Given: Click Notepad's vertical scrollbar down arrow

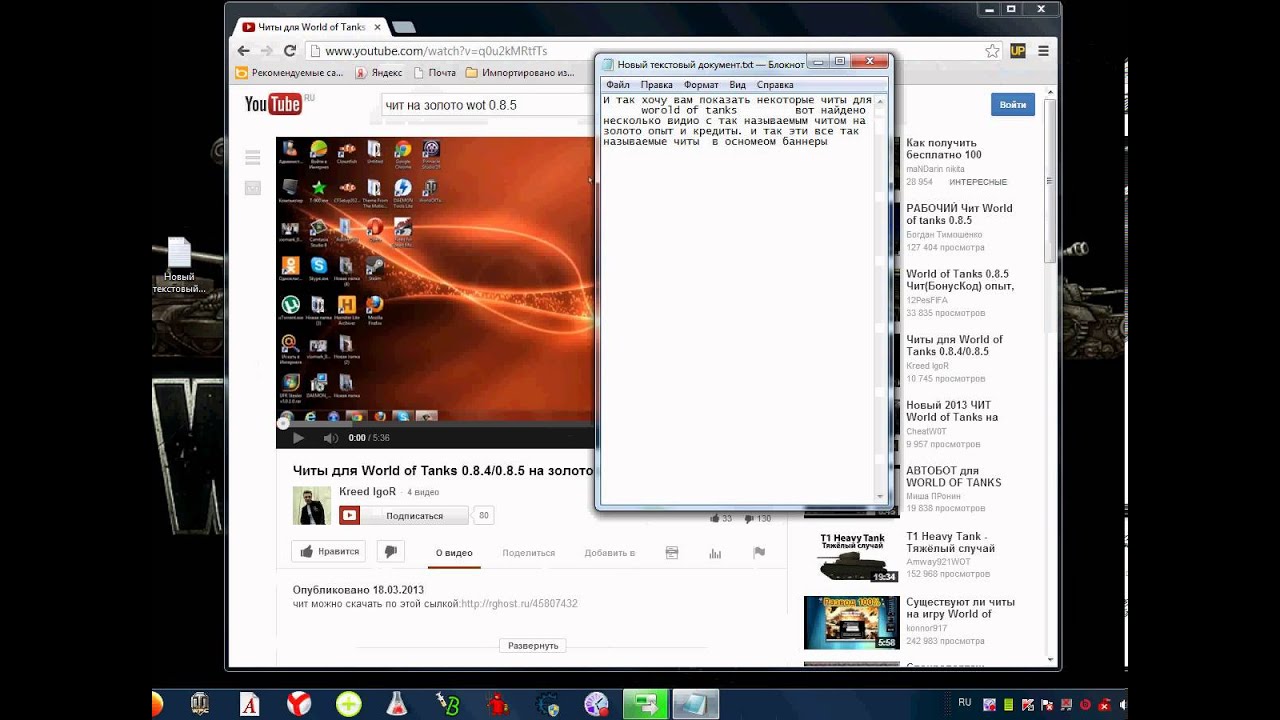Looking at the screenshot, I should point(881,495).
